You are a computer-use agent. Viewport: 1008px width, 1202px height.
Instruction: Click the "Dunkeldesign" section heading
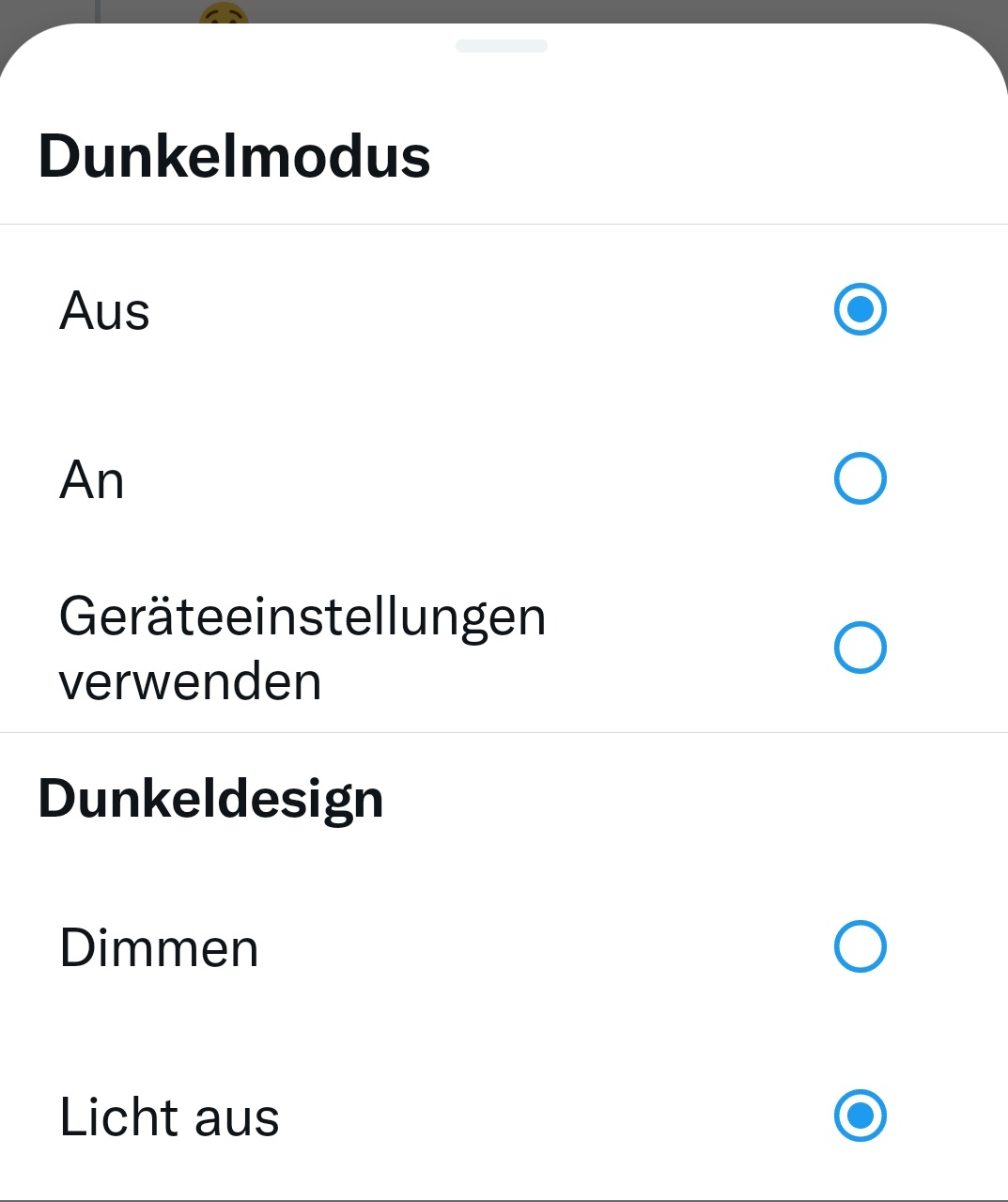tap(210, 800)
